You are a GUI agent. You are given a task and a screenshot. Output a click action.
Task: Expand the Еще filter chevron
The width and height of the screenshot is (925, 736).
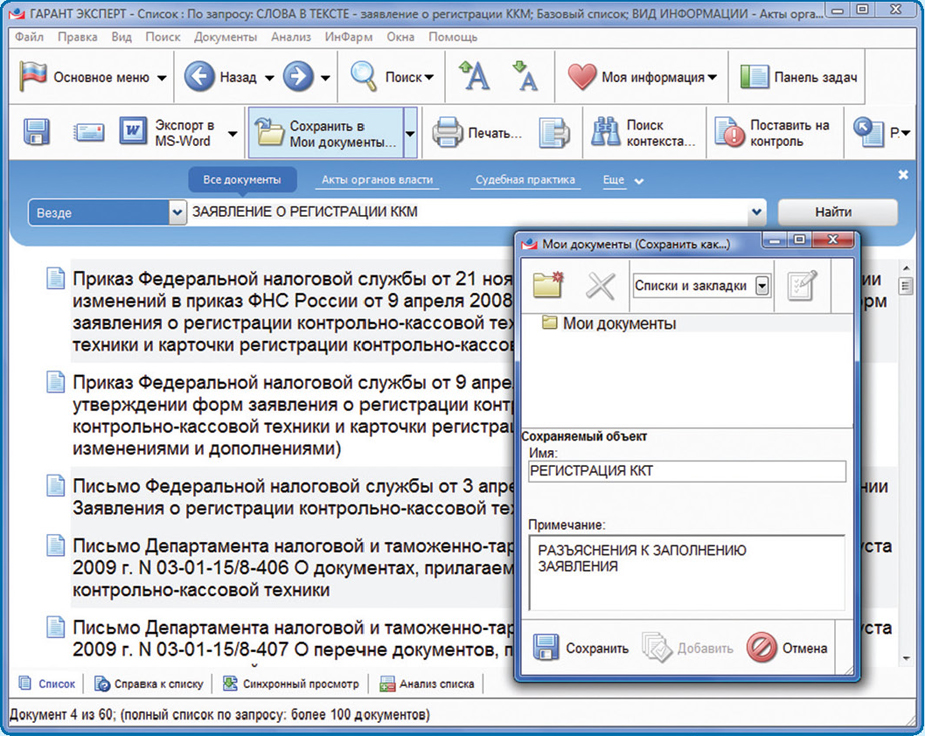point(639,182)
